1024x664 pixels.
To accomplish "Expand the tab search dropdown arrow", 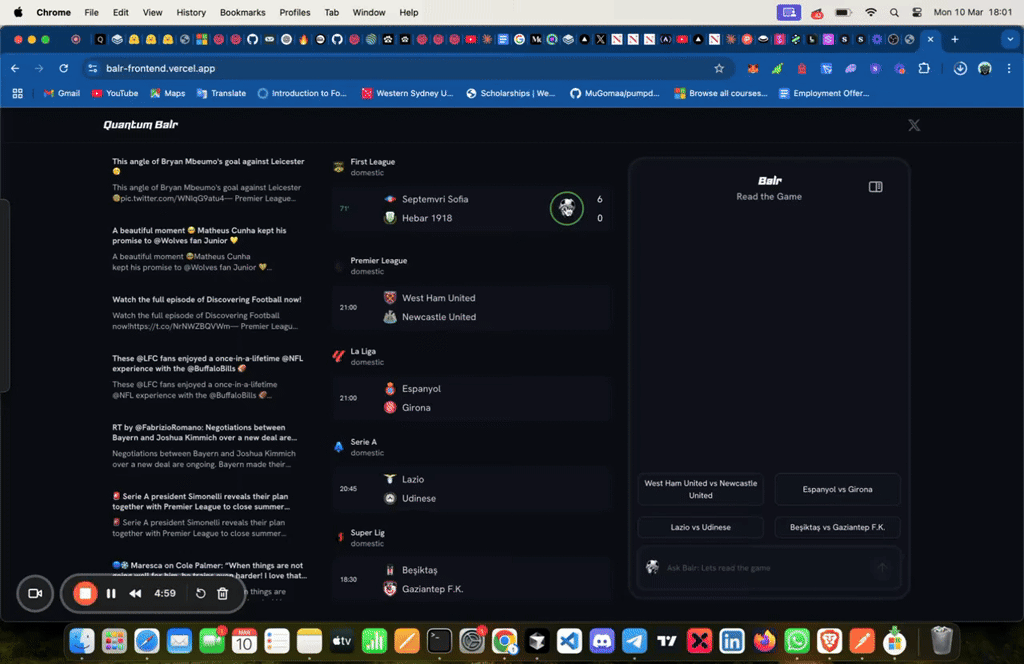I will click(1010, 39).
